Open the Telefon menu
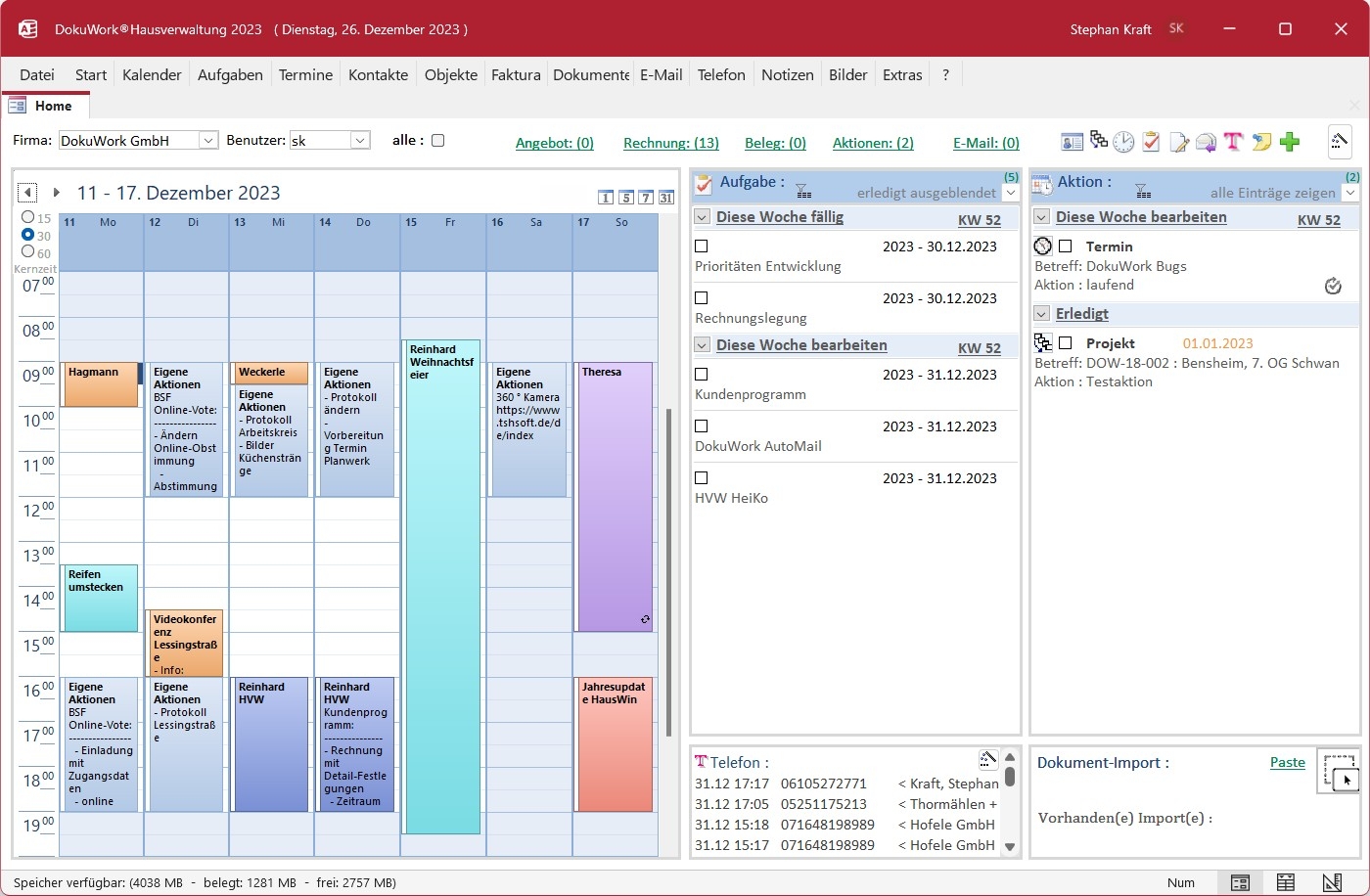The height and width of the screenshot is (896, 1370). 721,74
